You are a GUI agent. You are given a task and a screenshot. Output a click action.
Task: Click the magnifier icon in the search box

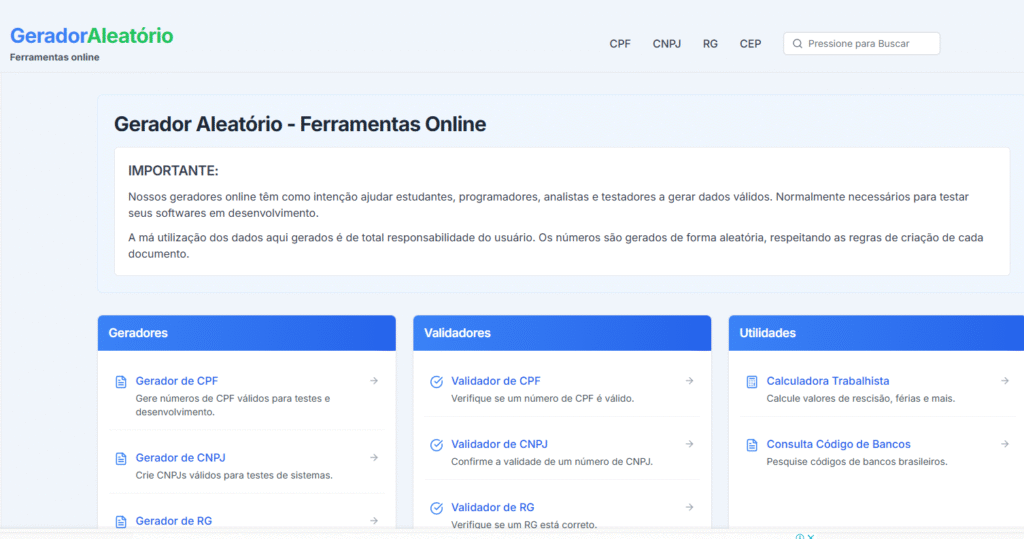tap(797, 44)
